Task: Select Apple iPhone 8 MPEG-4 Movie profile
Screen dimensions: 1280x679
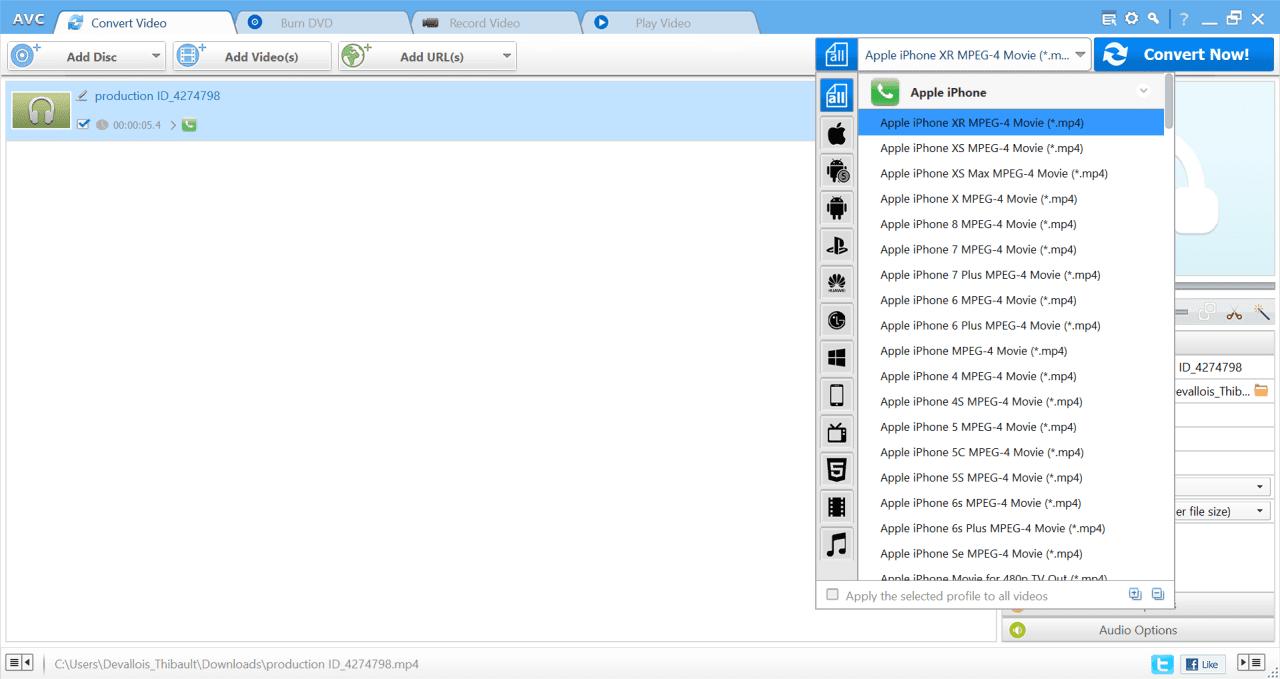Action: [1011, 224]
